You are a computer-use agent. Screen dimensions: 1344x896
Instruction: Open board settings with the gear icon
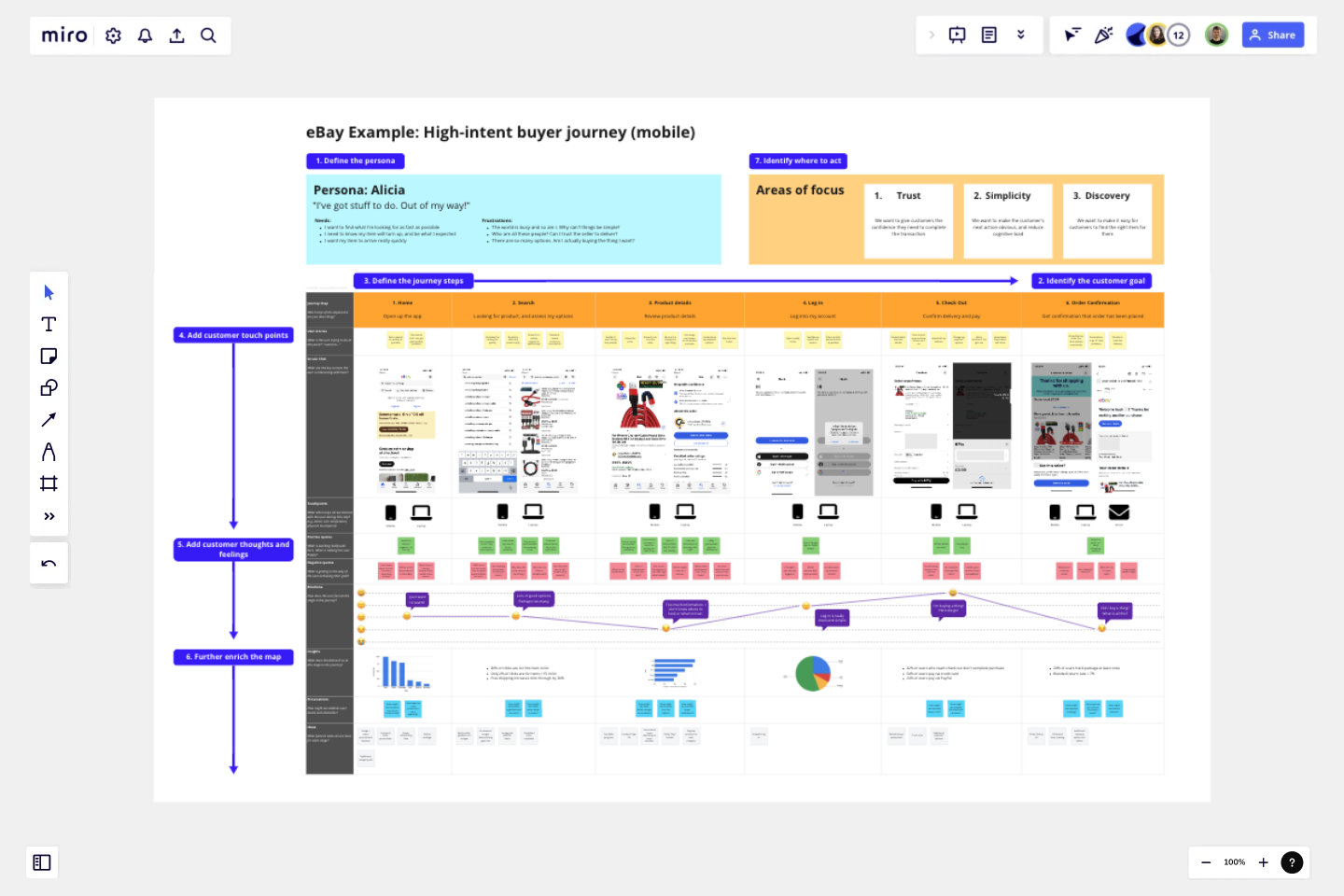tap(112, 35)
